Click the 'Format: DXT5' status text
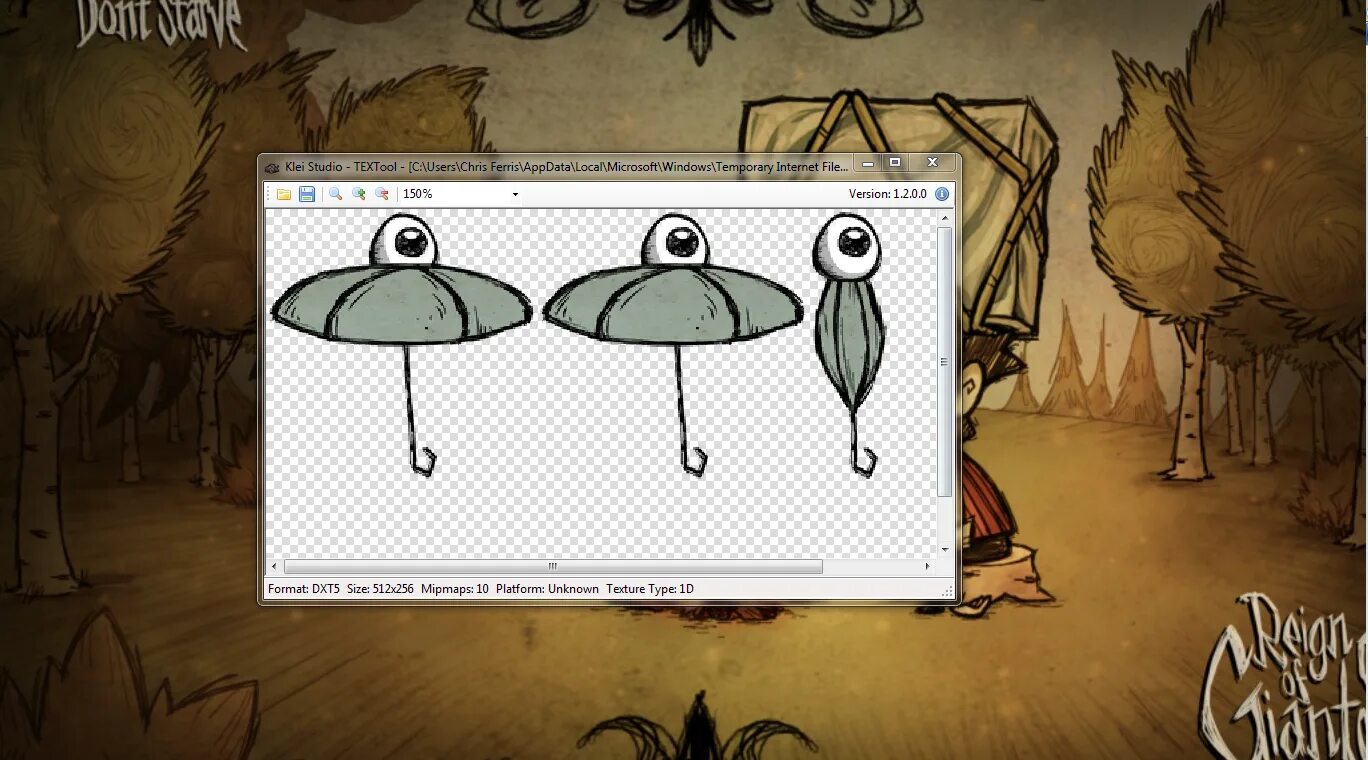This screenshot has width=1368, height=760. (304, 589)
